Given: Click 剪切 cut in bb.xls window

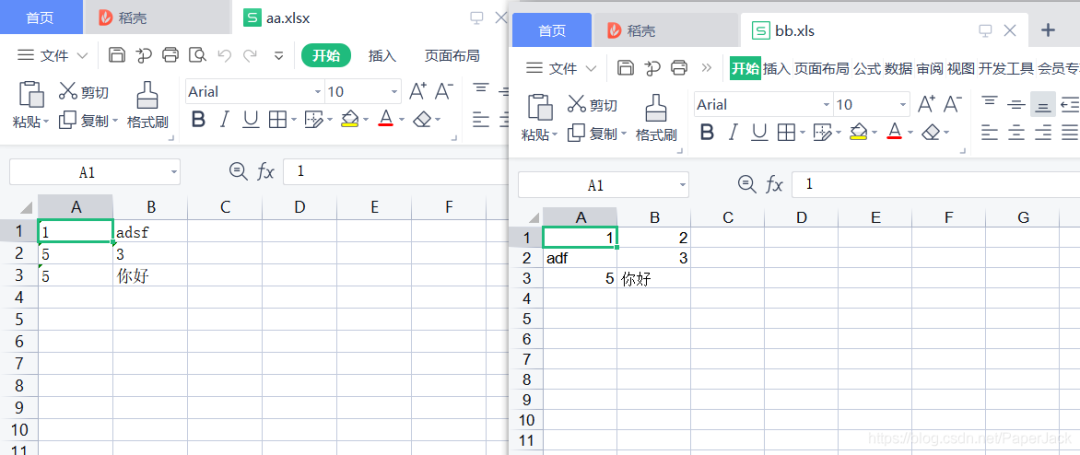Looking at the screenshot, I should (x=592, y=105).
